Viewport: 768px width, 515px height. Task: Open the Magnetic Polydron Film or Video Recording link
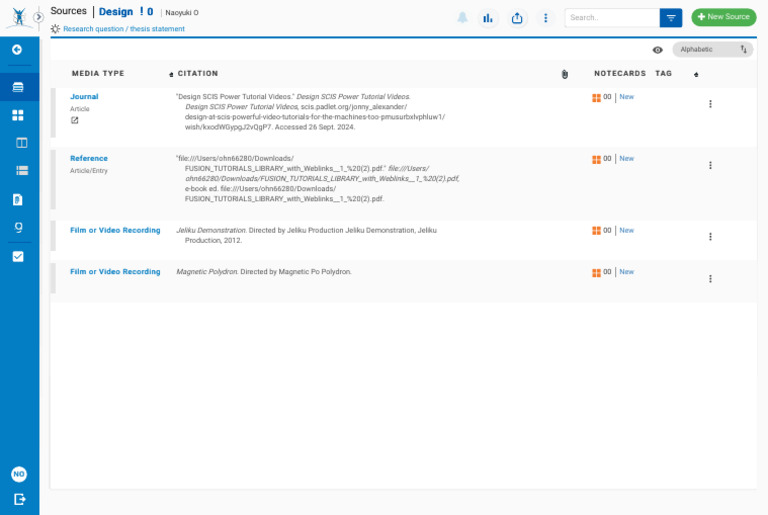[115, 271]
